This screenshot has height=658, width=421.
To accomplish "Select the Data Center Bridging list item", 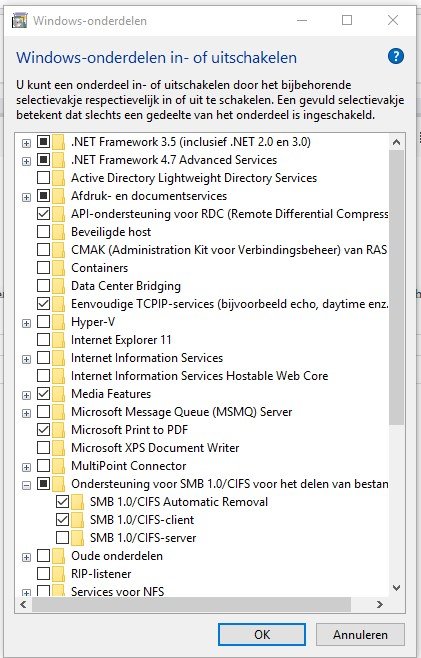I will click(x=126, y=286).
